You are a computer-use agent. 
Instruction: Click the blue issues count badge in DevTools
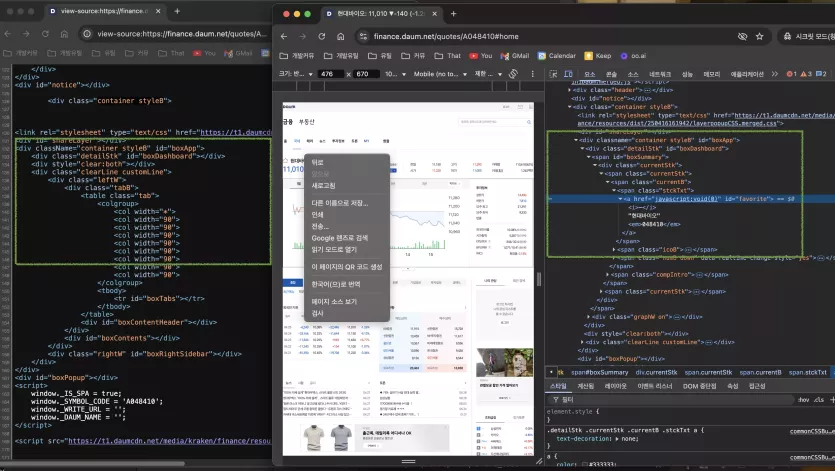821,74
